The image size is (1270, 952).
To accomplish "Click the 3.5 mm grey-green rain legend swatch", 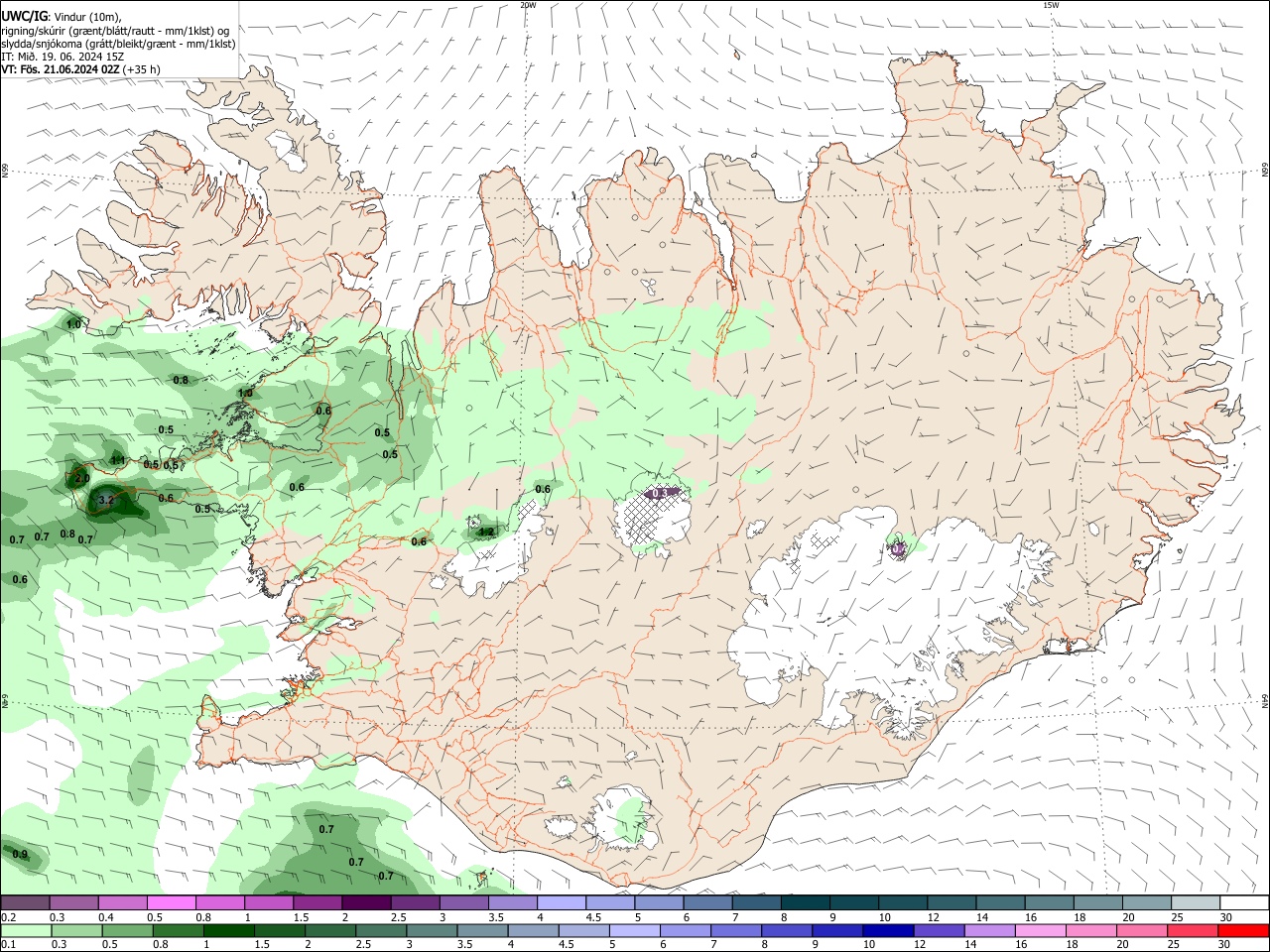I will coord(484,930).
